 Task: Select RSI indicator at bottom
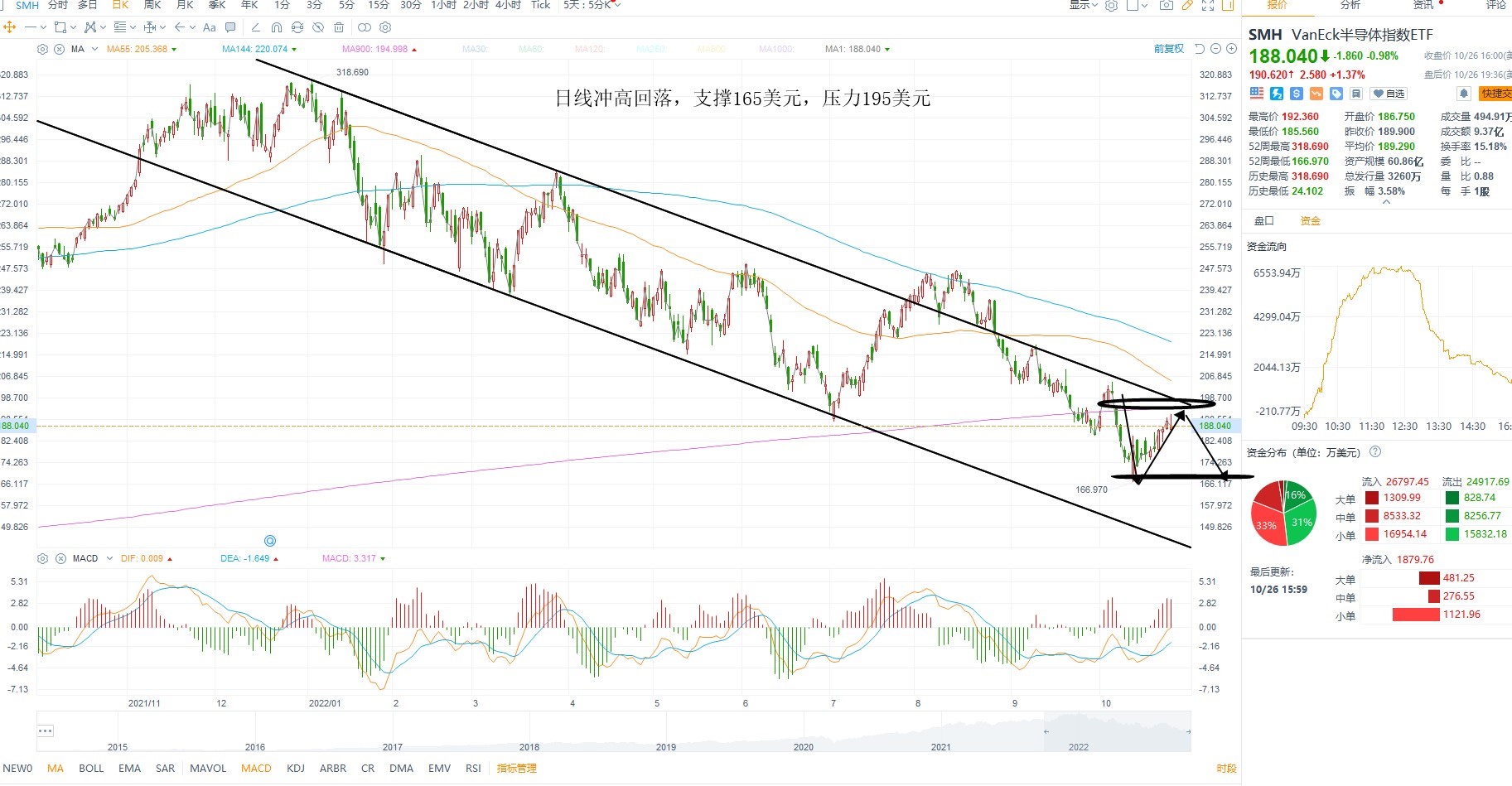click(x=473, y=768)
